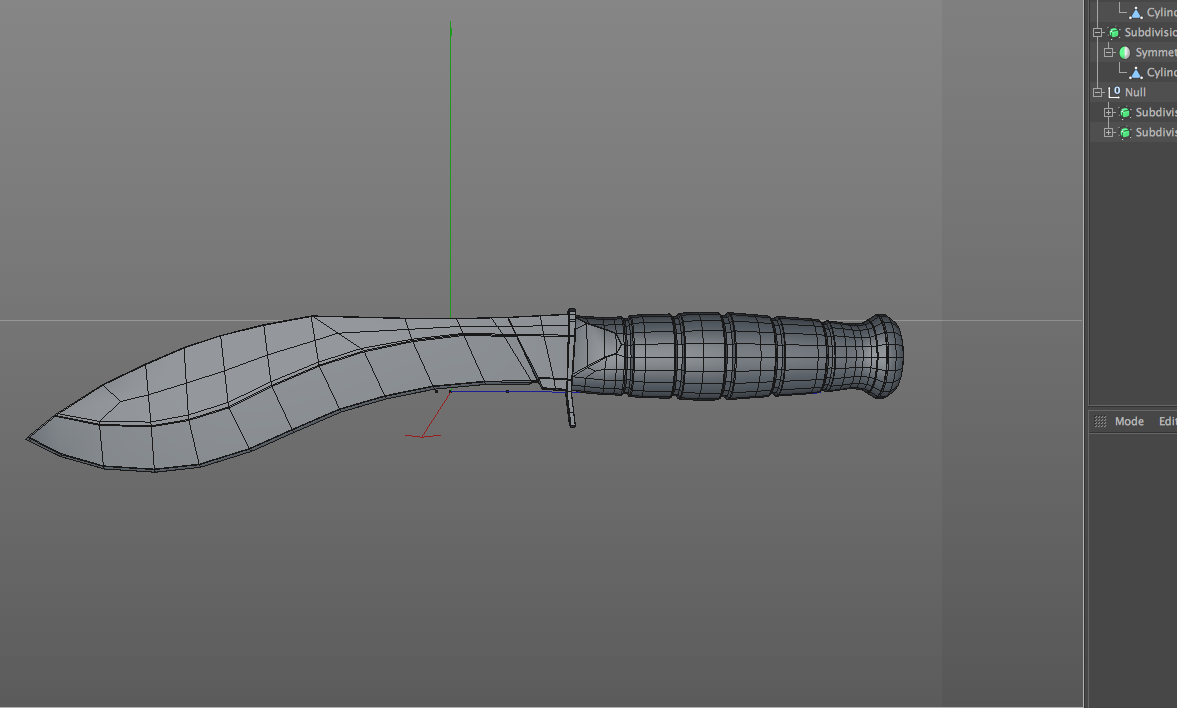This screenshot has width=1177, height=708.
Task: Open the Mode menu
Action: click(1129, 421)
